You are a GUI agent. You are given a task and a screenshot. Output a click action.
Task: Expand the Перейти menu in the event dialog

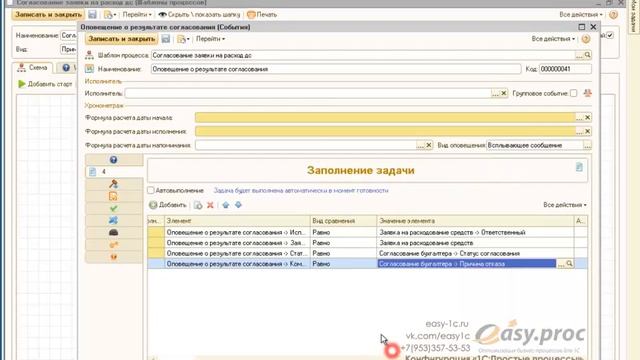210,39
